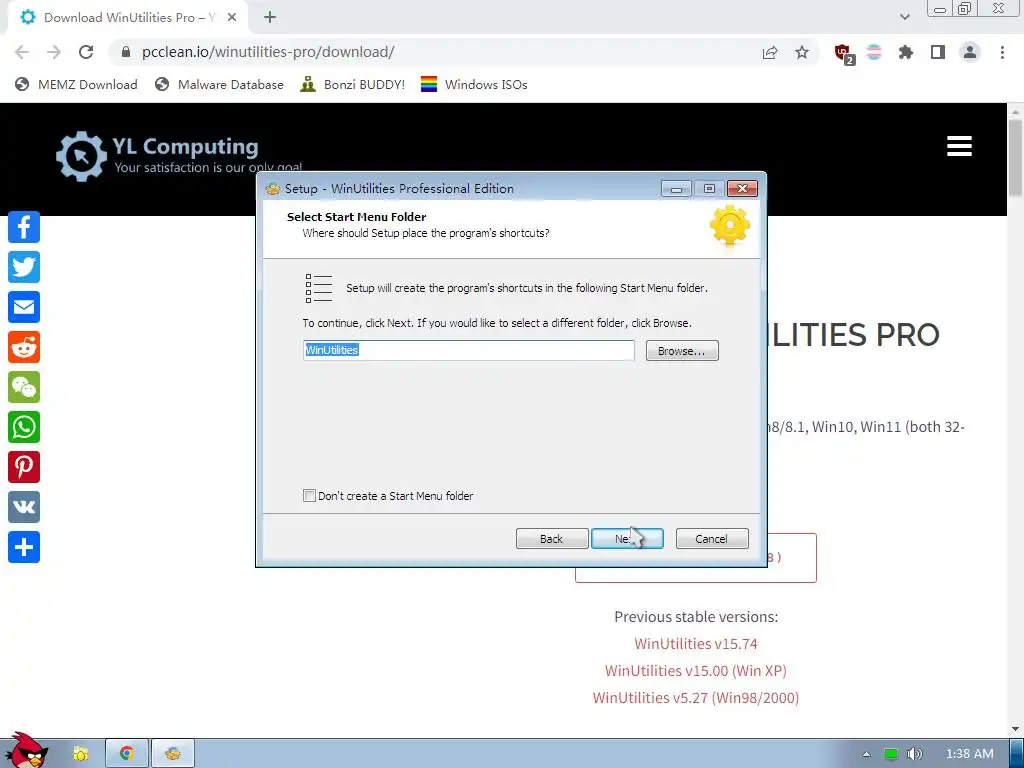Click the system clock 1:38 AM

(969, 754)
